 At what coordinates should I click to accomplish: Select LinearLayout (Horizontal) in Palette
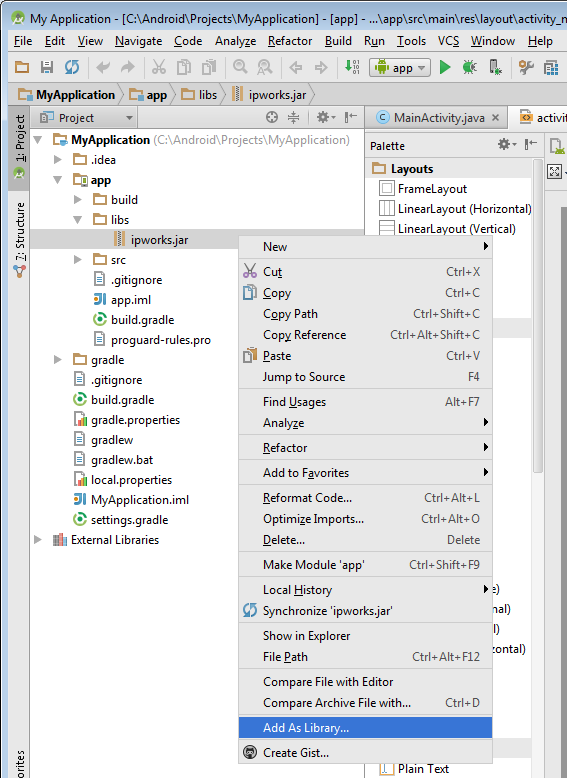[464, 209]
